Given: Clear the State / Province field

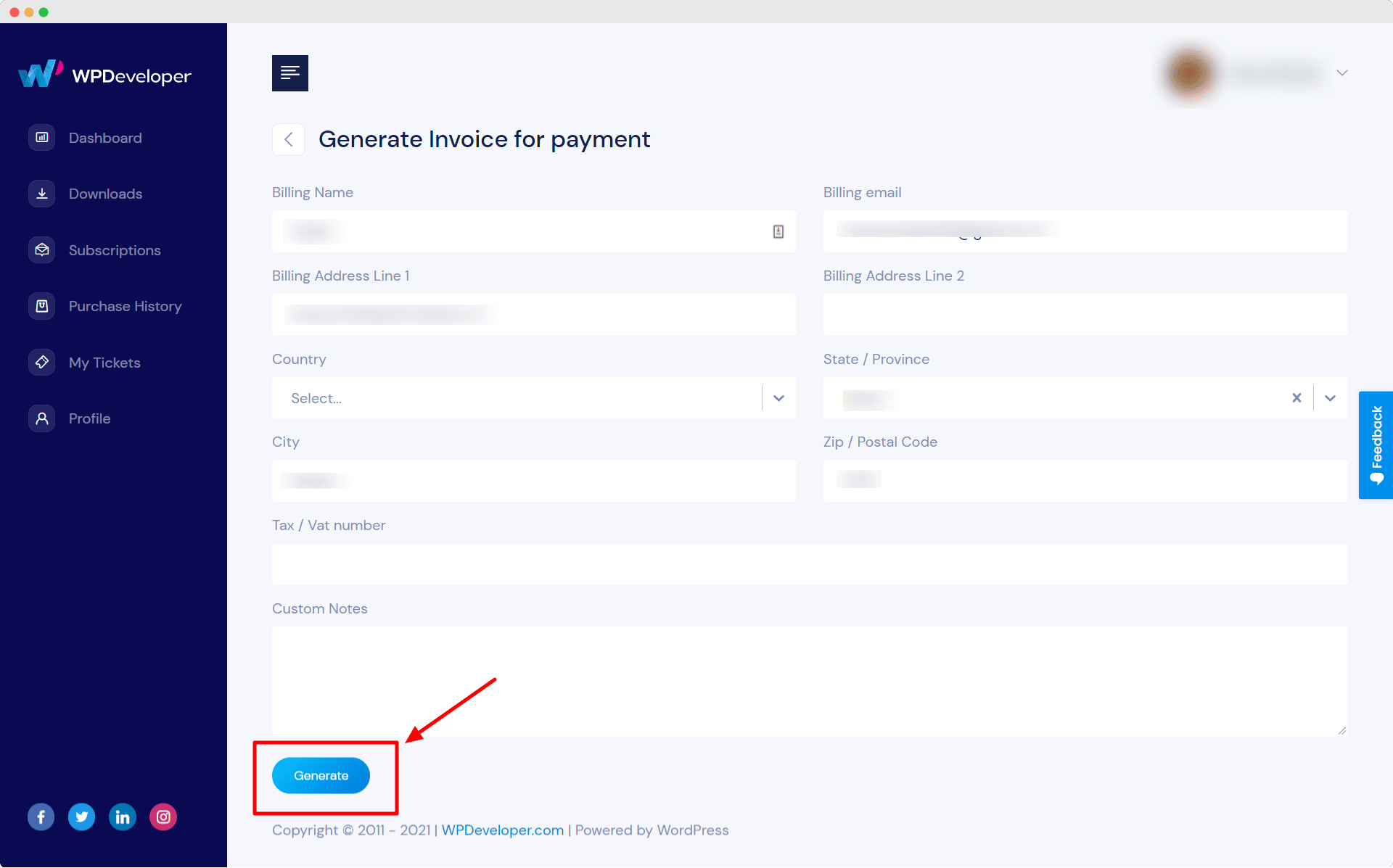Looking at the screenshot, I should [1297, 397].
